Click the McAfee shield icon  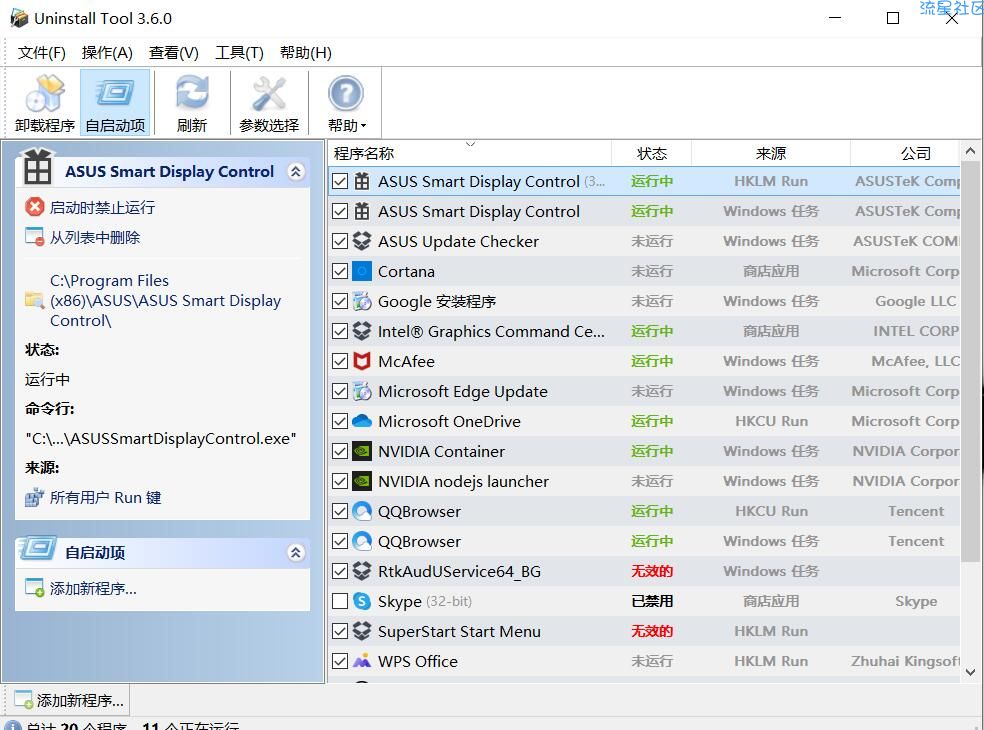point(361,361)
